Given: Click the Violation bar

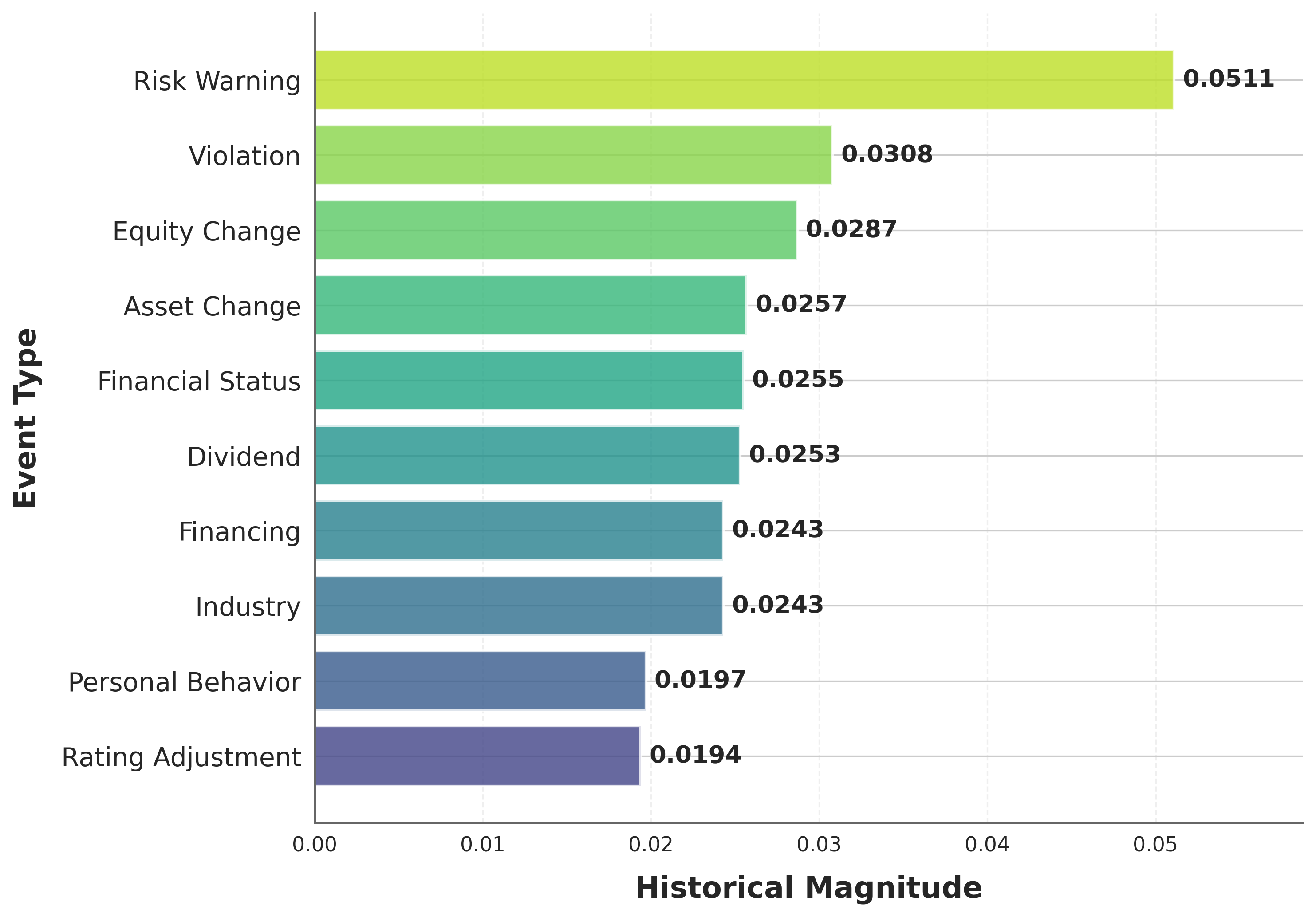Looking at the screenshot, I should pyautogui.click(x=573, y=155).
